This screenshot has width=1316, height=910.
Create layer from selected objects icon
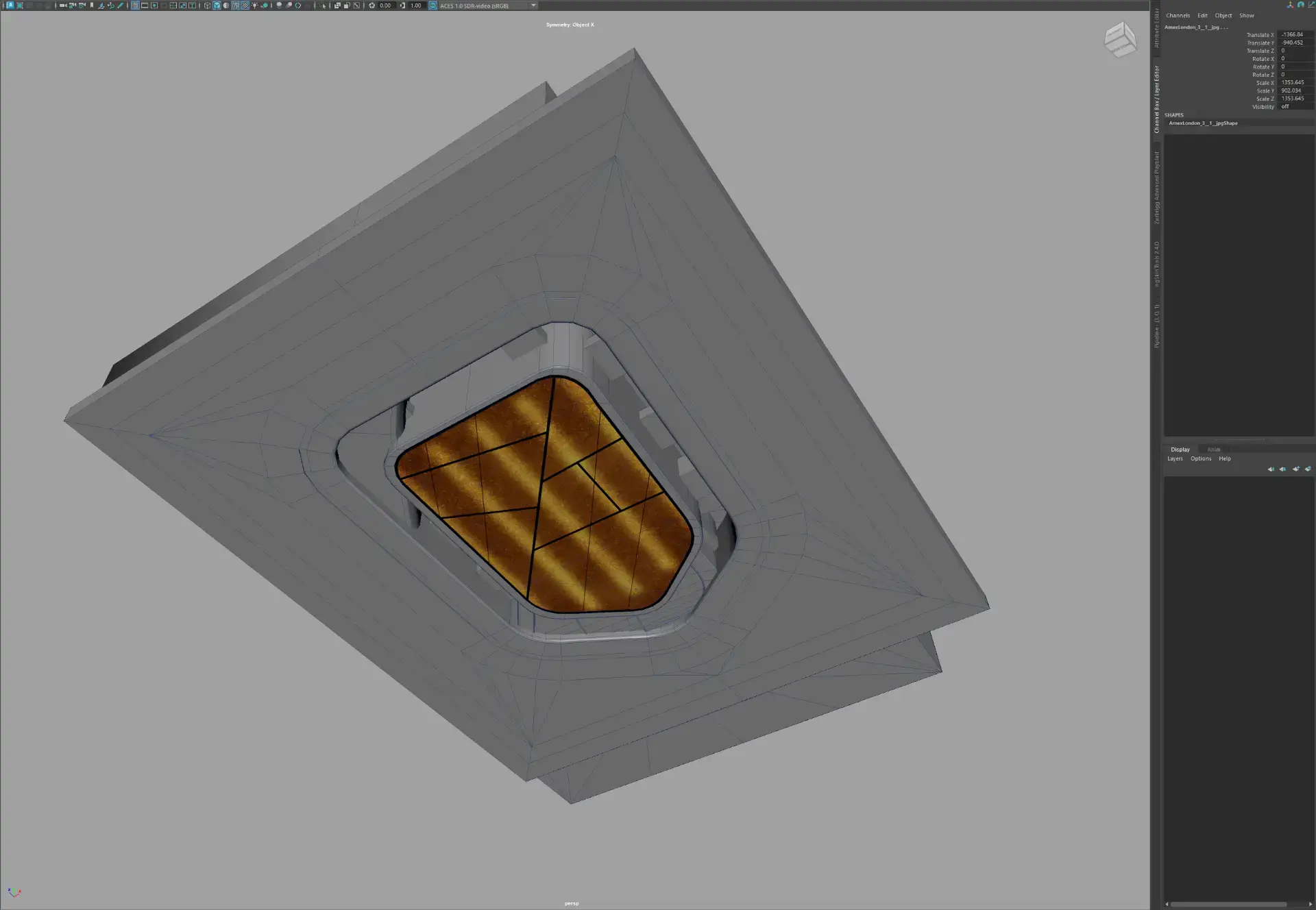[x=1308, y=469]
